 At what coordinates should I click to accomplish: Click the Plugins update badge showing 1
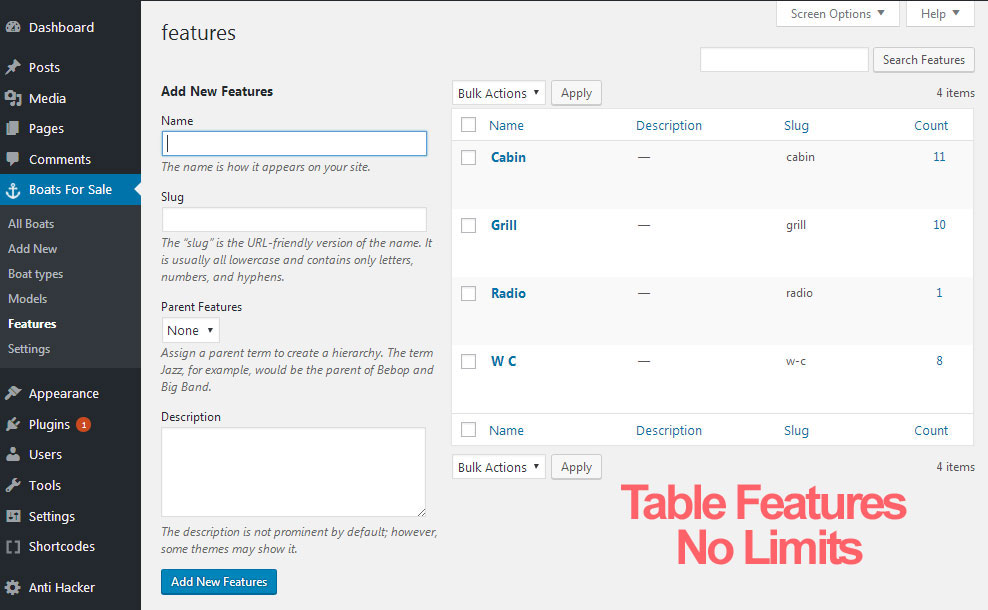(83, 425)
